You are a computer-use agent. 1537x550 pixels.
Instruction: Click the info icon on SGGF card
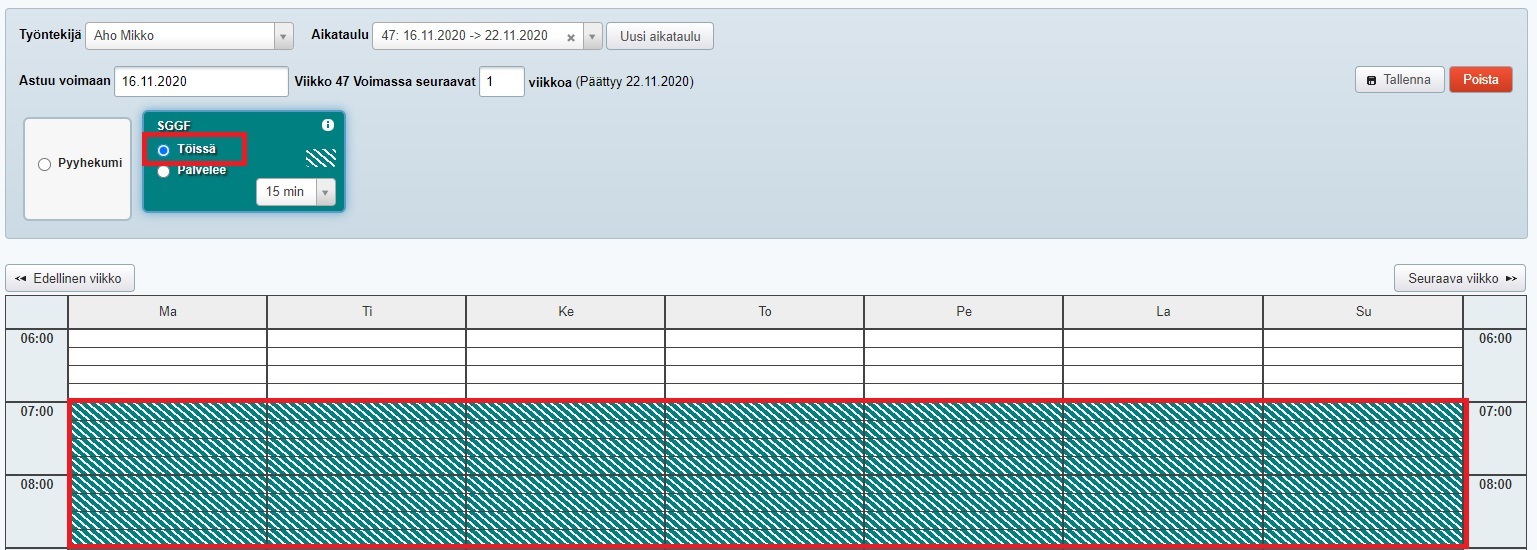(x=327, y=125)
